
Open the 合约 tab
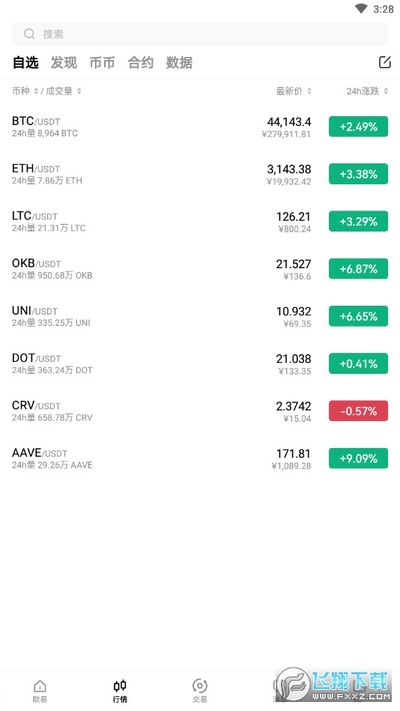pos(141,63)
